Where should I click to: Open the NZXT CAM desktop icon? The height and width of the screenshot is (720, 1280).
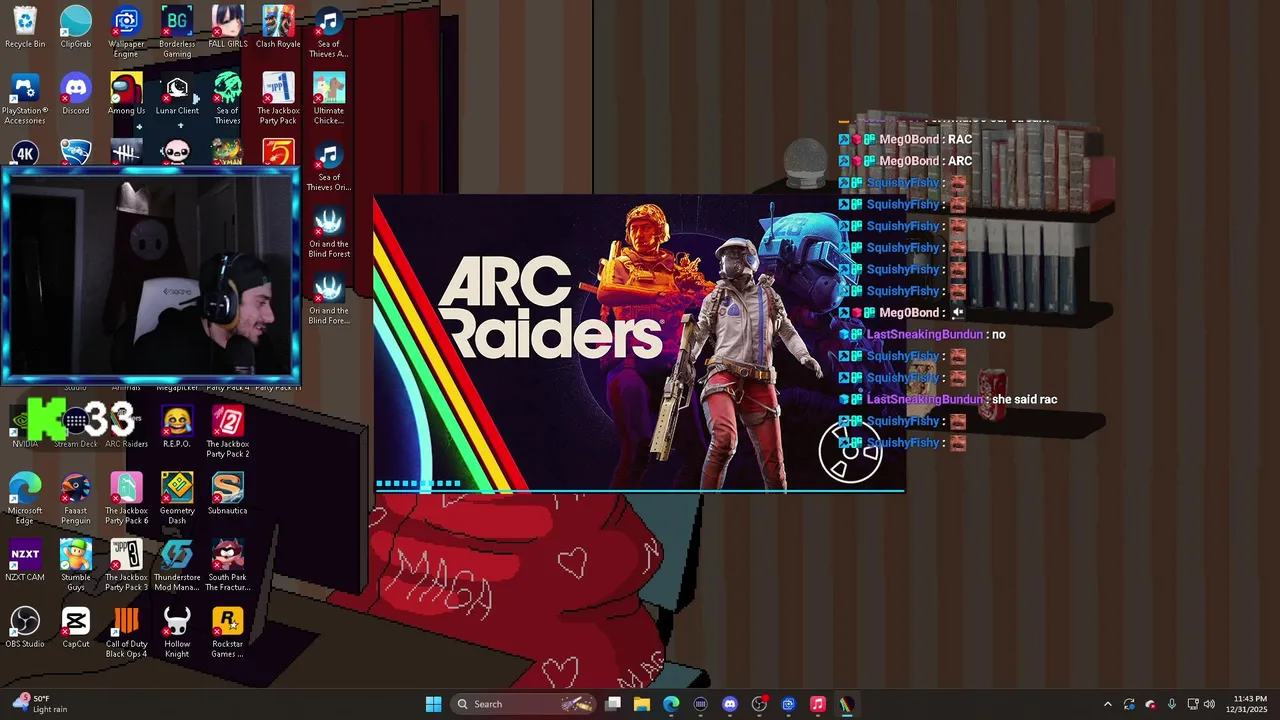pos(25,561)
